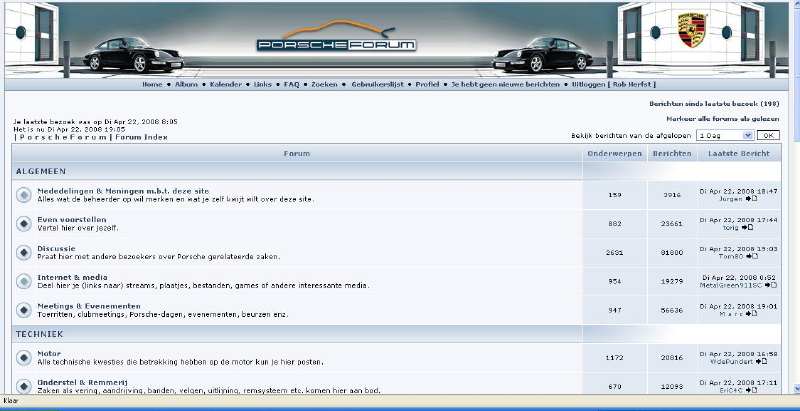Click the 'Berichten' column header
800x411 pixels.
tap(672, 153)
